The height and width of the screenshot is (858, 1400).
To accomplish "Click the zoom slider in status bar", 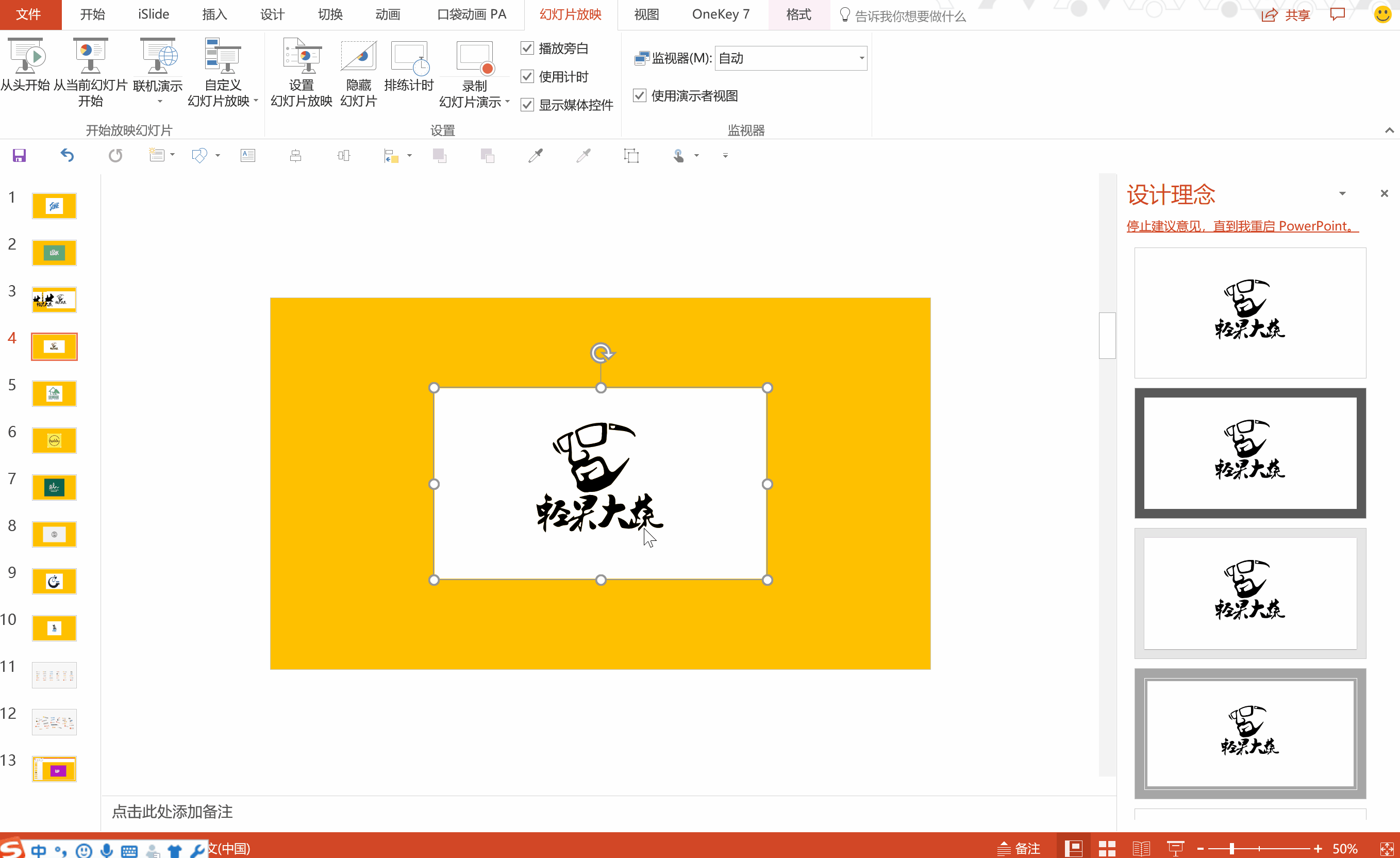I will coord(1232,848).
